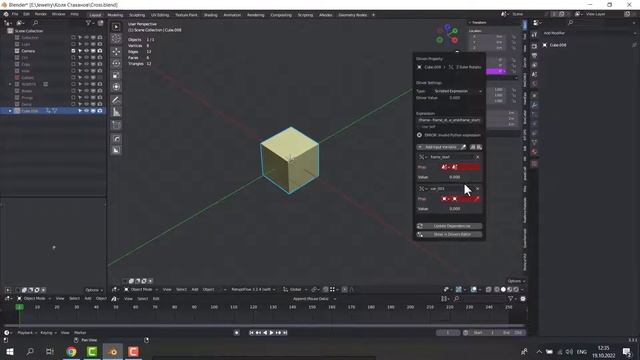640x360 pixels.
Task: Click the blue Z axis on navigation gizmo
Action: coord(447,27)
